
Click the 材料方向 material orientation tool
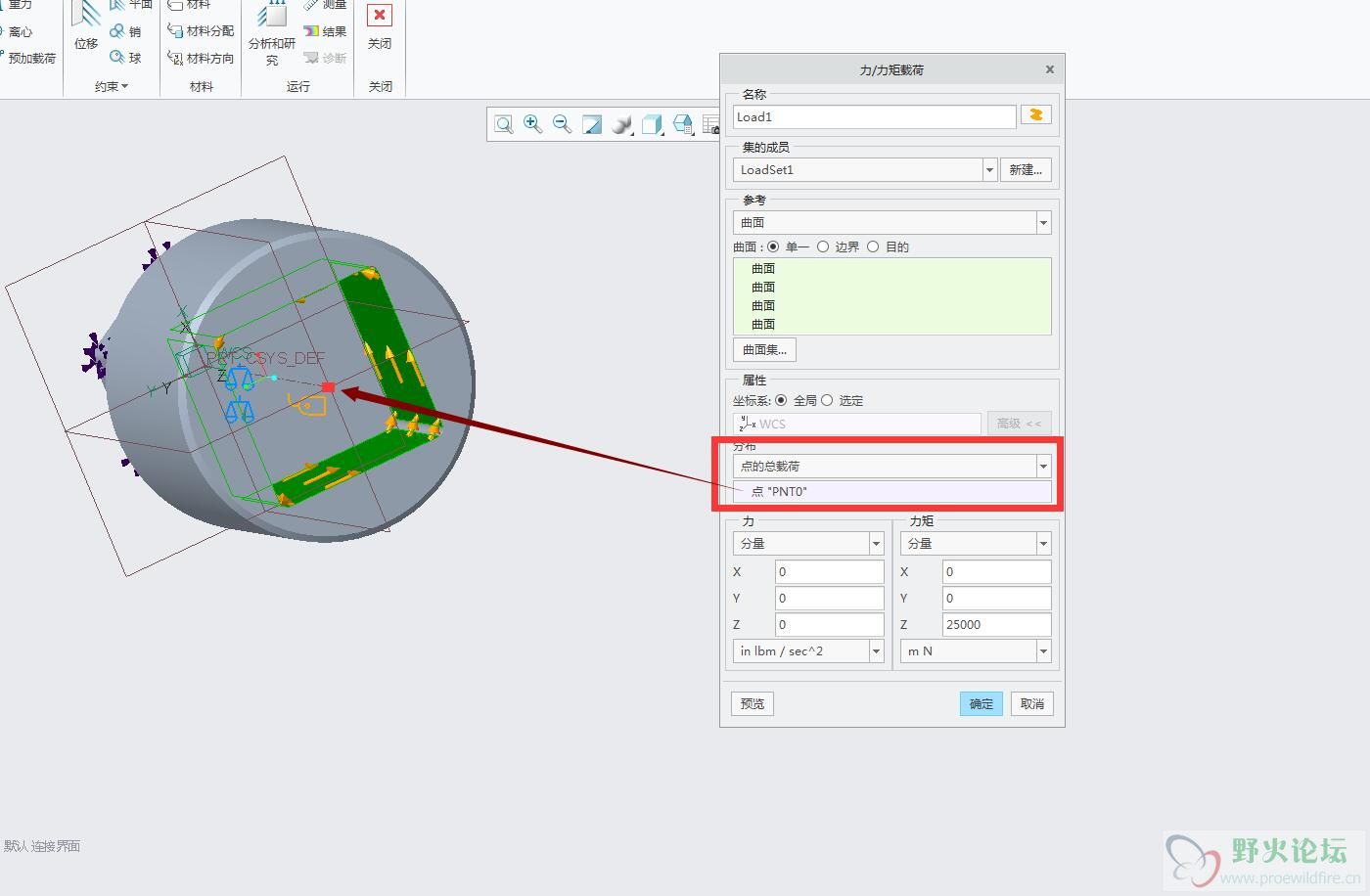point(201,58)
